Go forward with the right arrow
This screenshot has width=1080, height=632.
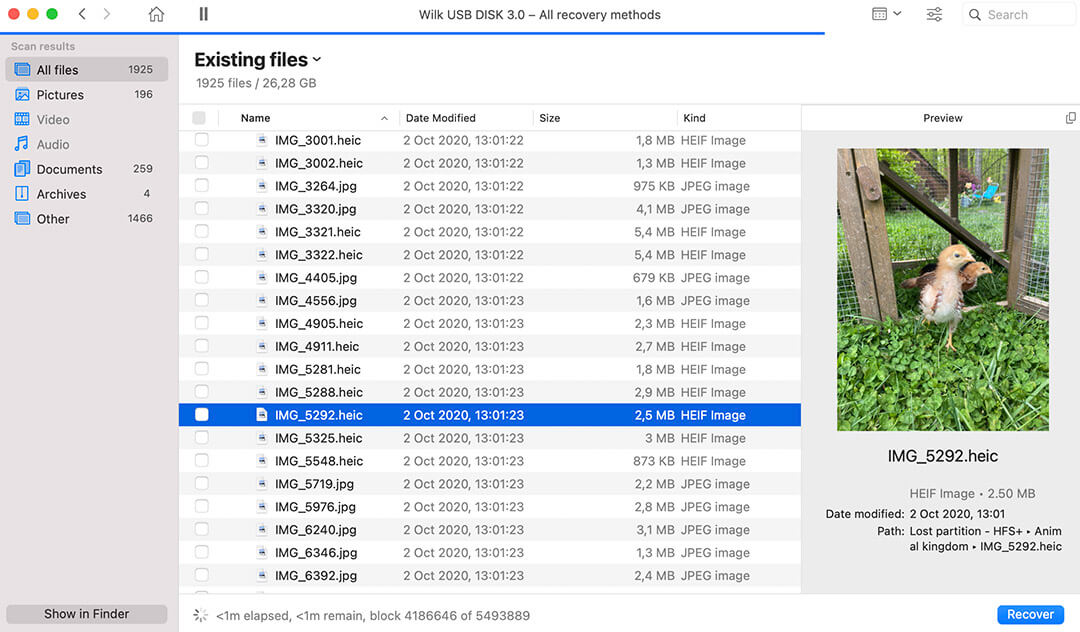coord(107,14)
